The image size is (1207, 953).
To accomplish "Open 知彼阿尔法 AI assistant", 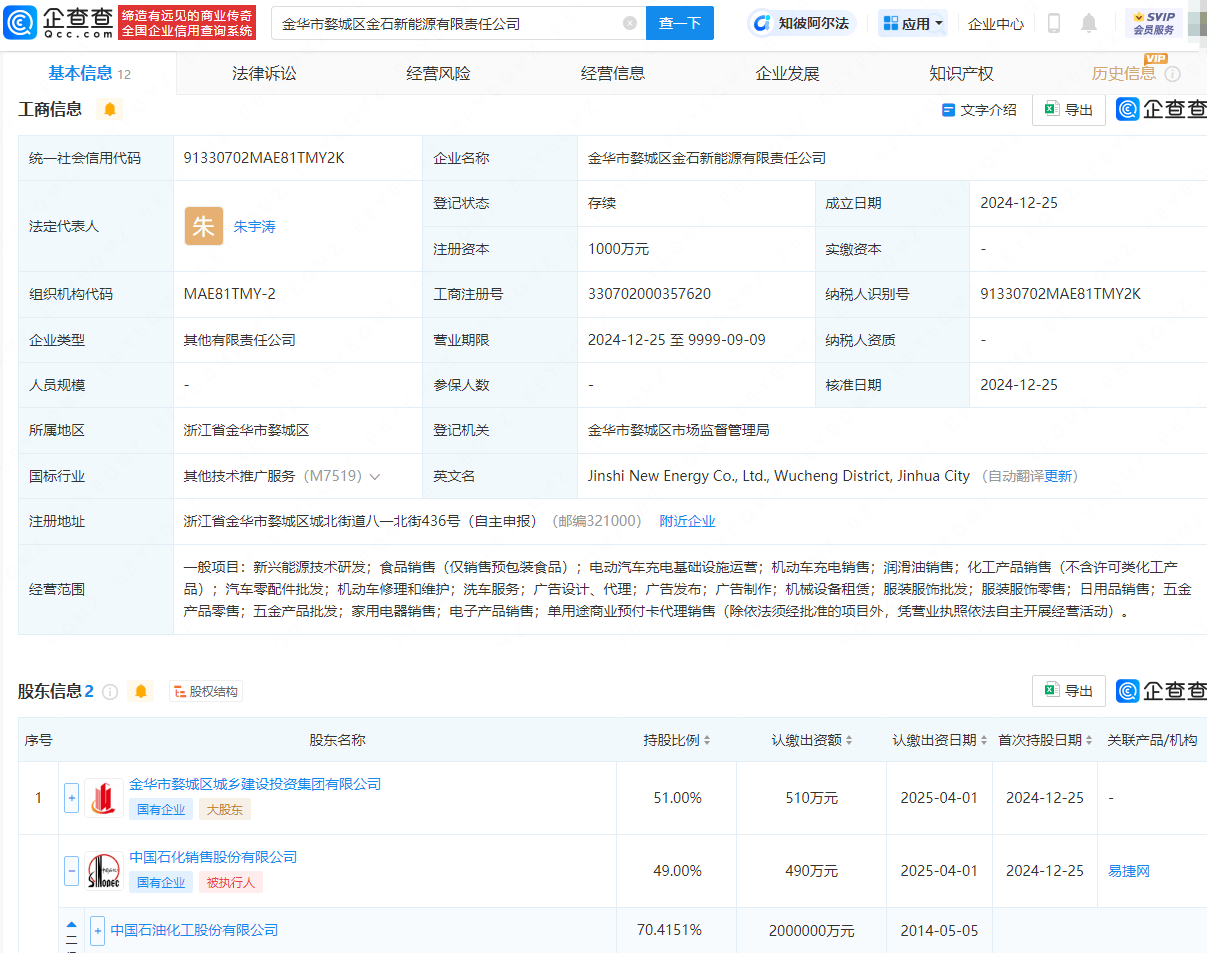I will coord(802,23).
